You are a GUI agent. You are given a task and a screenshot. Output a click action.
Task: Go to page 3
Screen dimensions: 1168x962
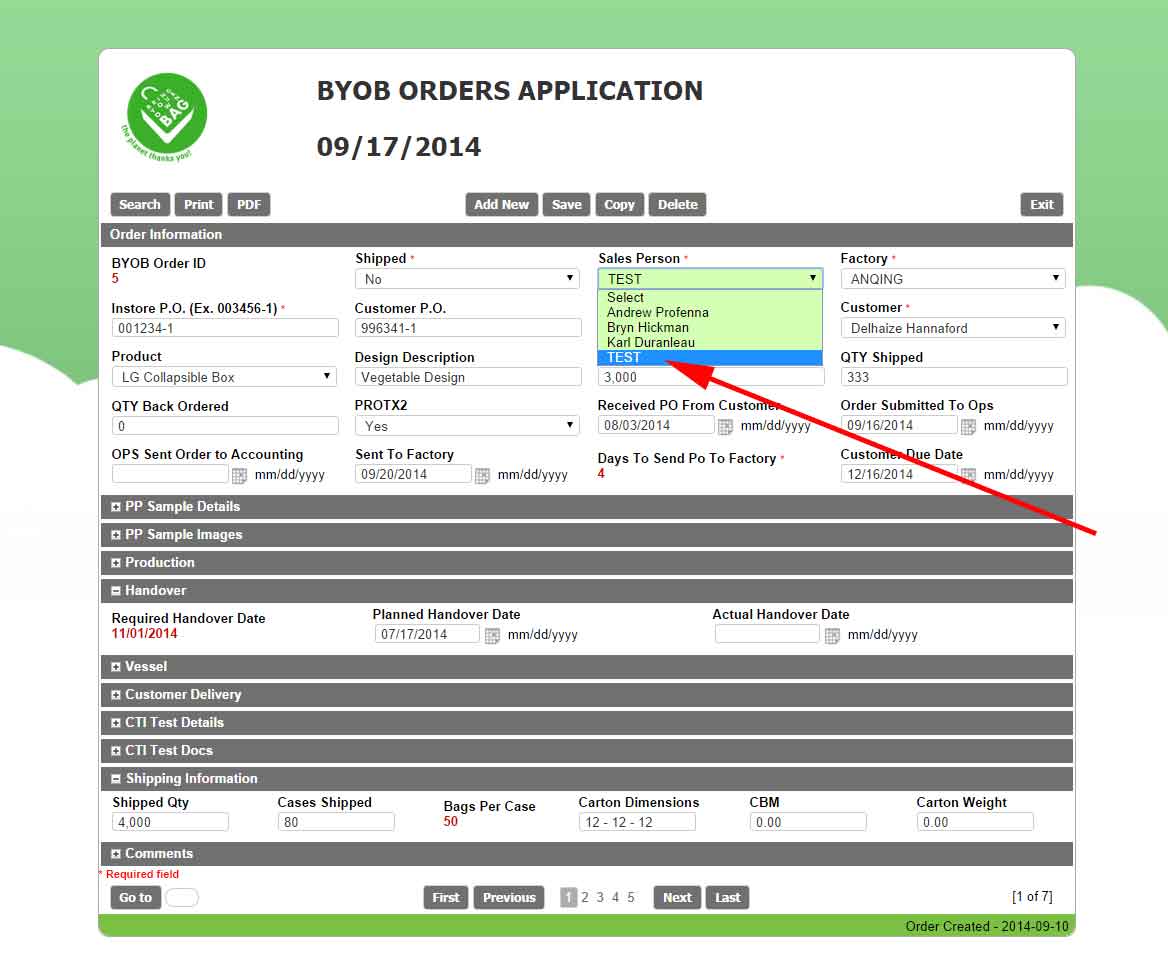pos(600,898)
